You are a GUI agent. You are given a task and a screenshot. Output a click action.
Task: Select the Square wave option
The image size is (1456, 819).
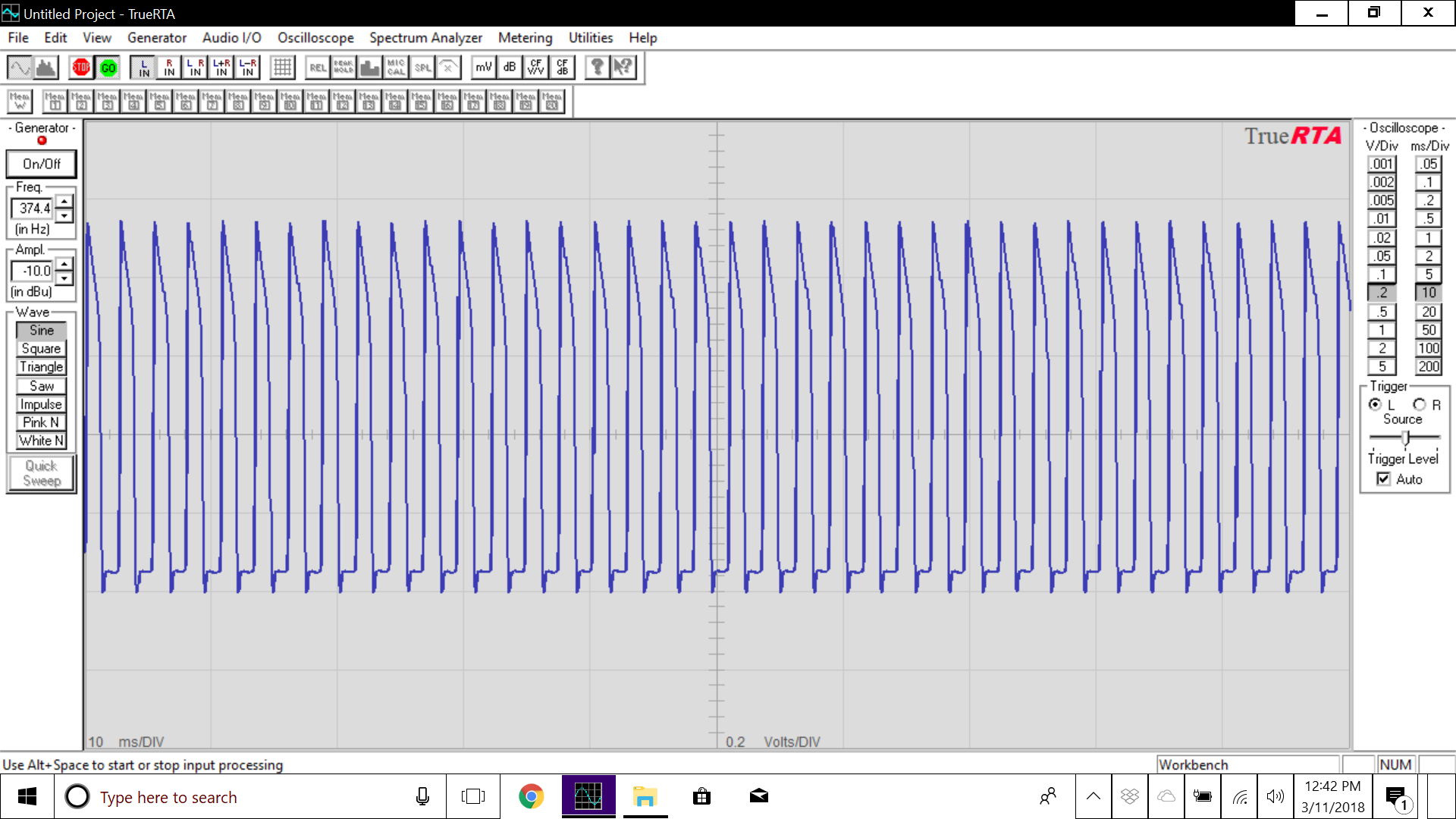(41, 349)
